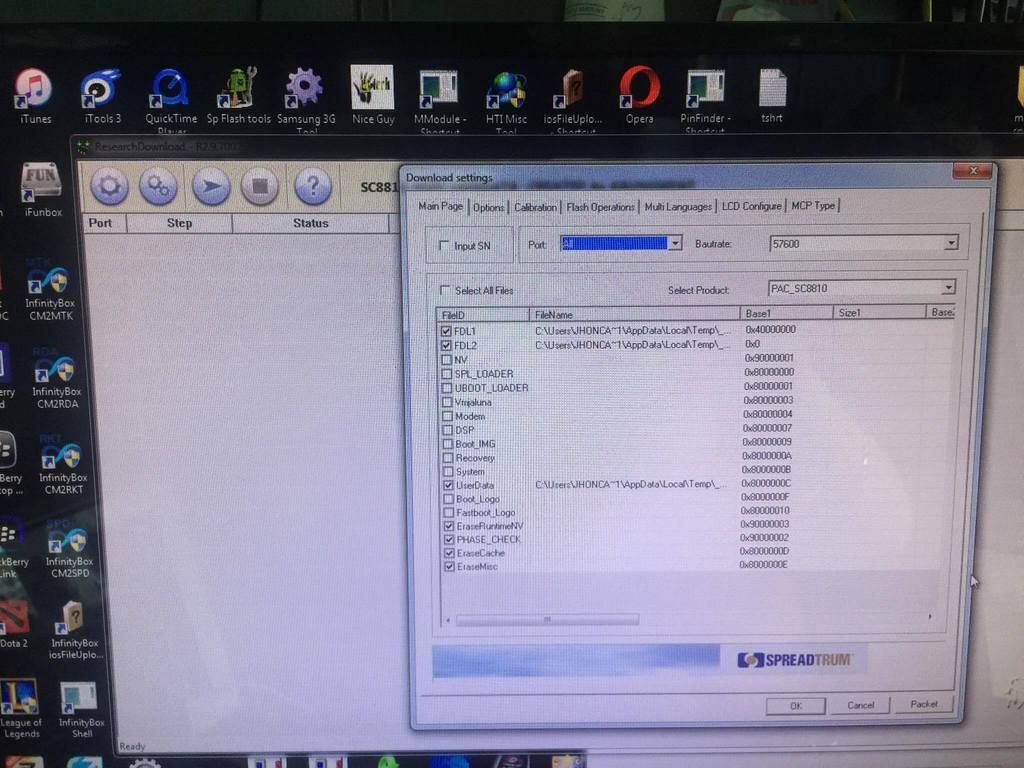Open the Baudrate dropdown showing 57600
Screen dimensions: 1024x768
pyautogui.click(x=950, y=243)
